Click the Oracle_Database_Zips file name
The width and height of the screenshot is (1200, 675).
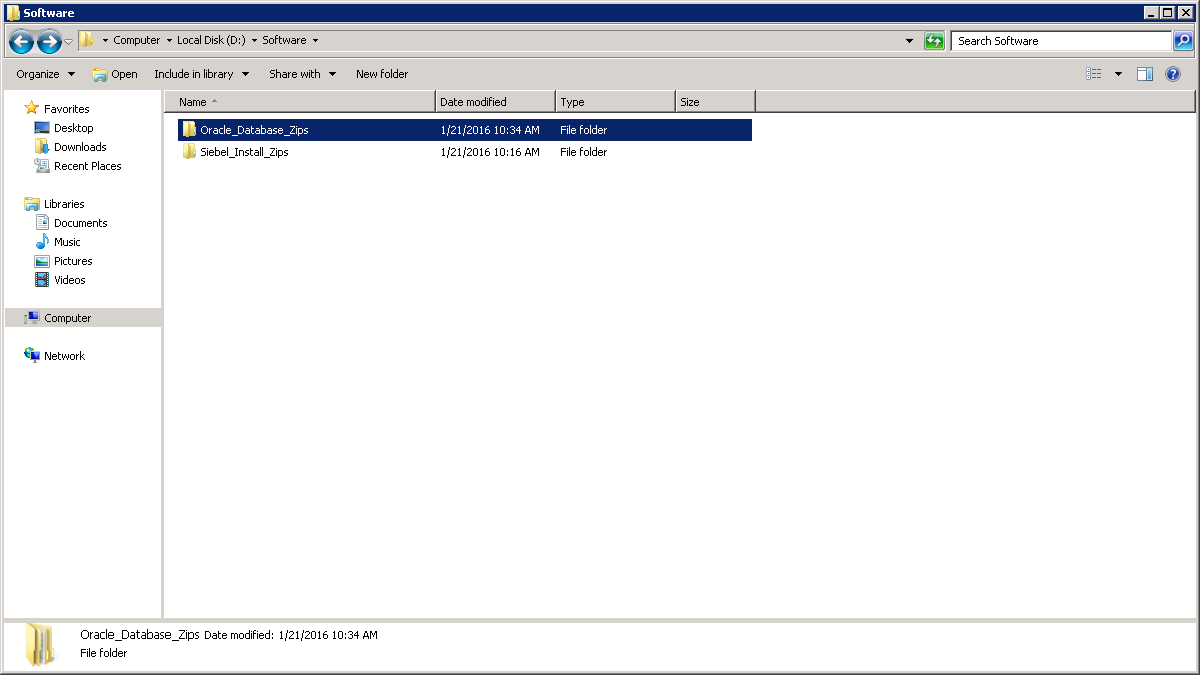[254, 130]
